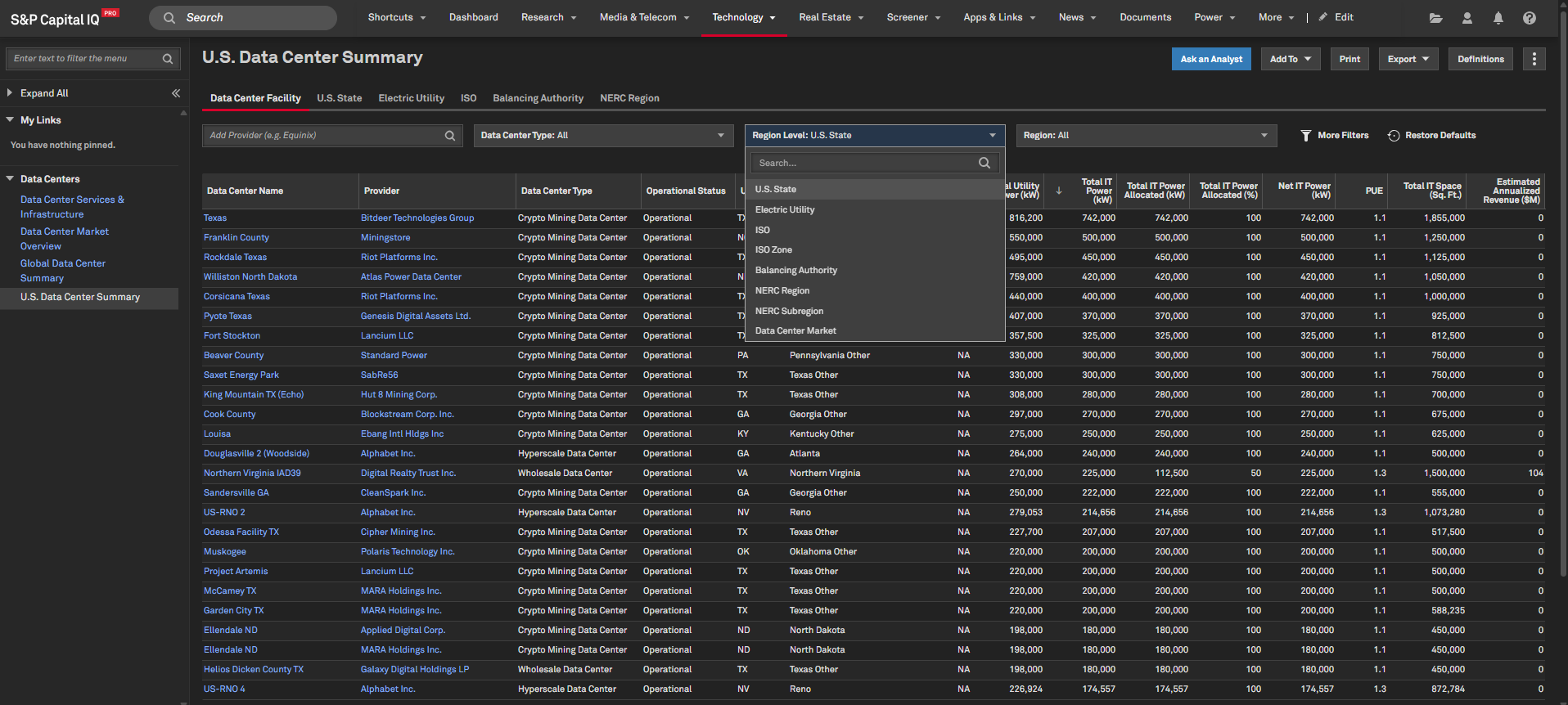Open Digital Realty Trust Inc. provider link

408,474
